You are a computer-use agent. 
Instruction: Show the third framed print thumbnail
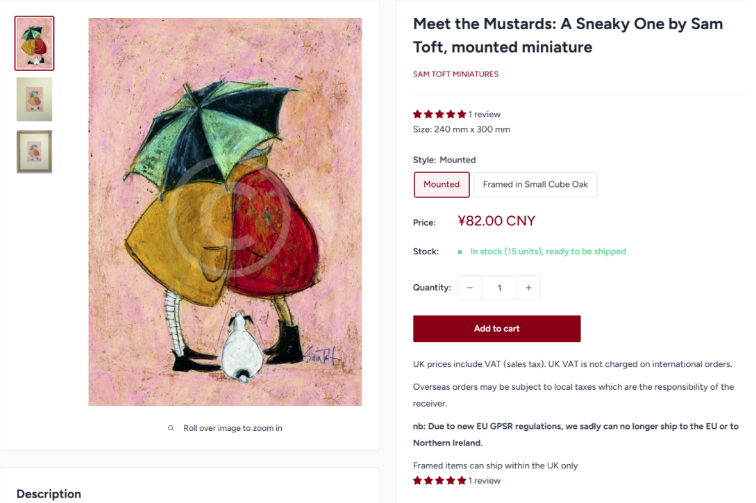pos(34,151)
